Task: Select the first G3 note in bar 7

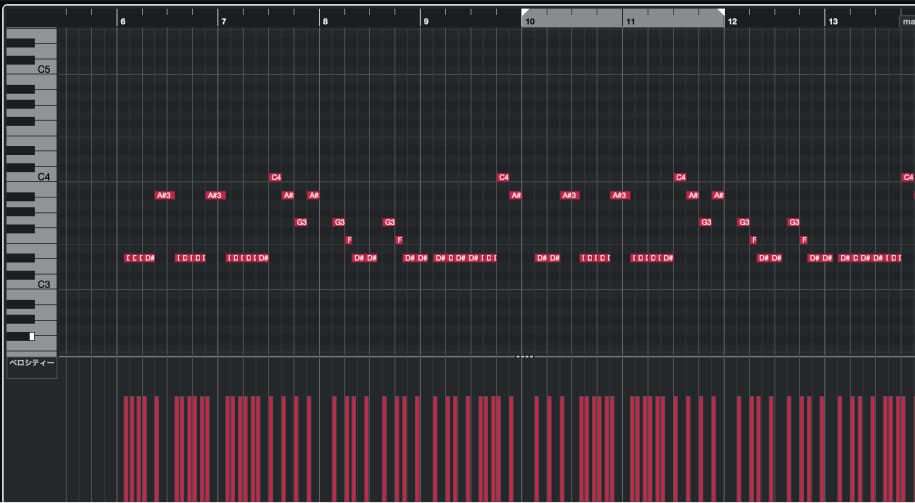Action: click(x=301, y=222)
